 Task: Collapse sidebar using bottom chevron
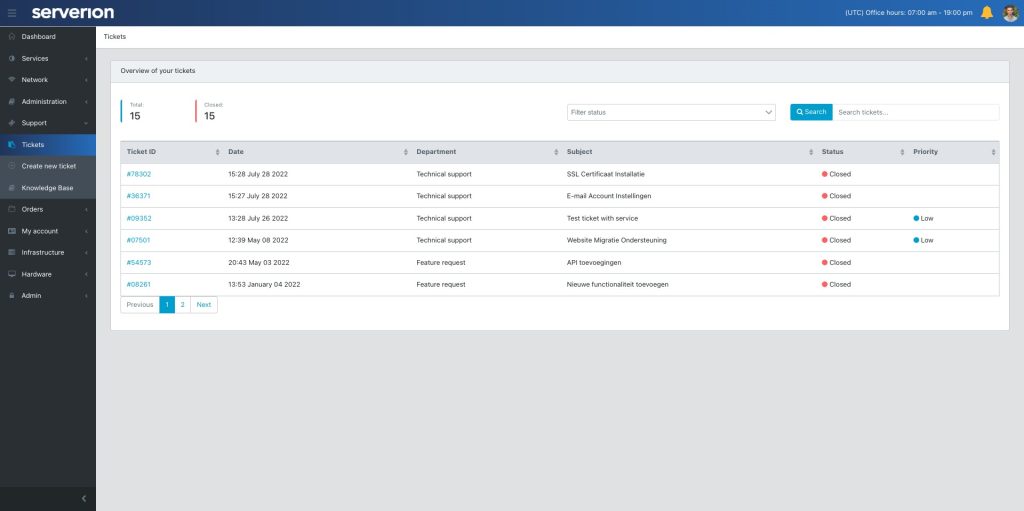coord(84,498)
